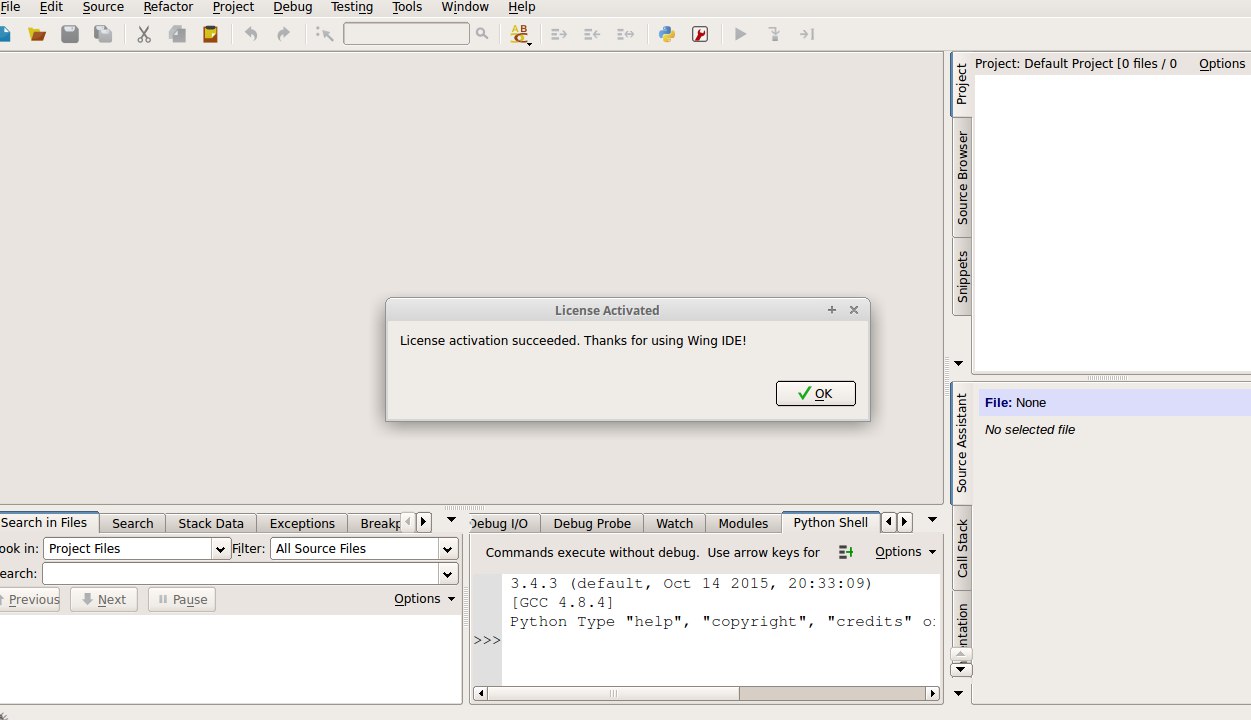
Task: Open the Source menu
Action: (x=103, y=7)
